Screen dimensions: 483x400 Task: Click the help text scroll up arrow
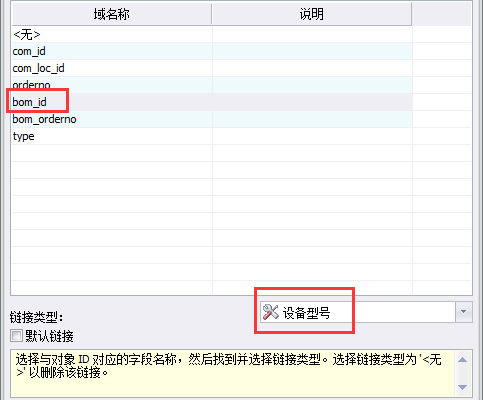pos(462,360)
